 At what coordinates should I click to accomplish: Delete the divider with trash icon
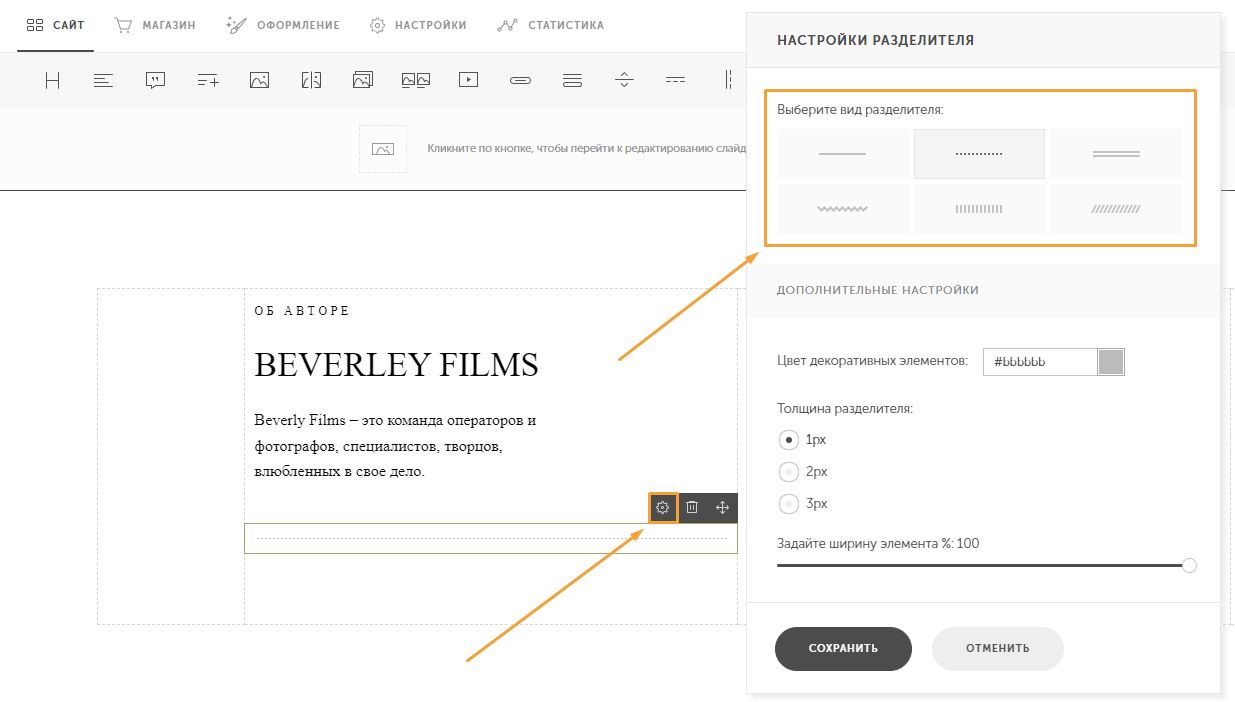coord(692,508)
